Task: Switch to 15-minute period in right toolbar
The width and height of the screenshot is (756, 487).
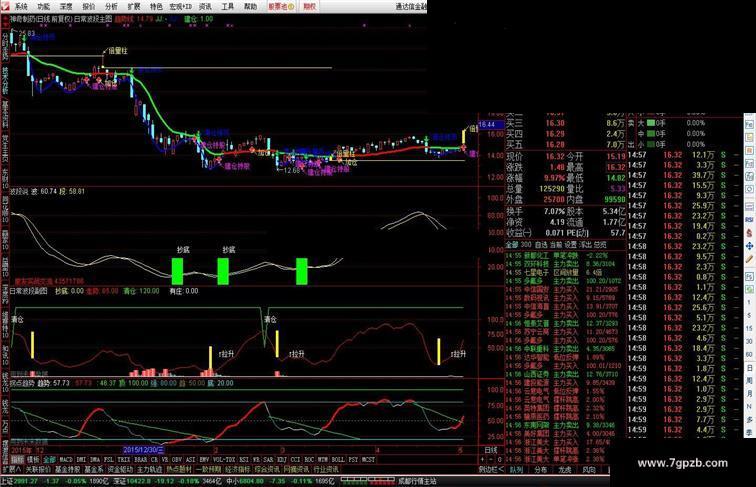Action: (750, 328)
